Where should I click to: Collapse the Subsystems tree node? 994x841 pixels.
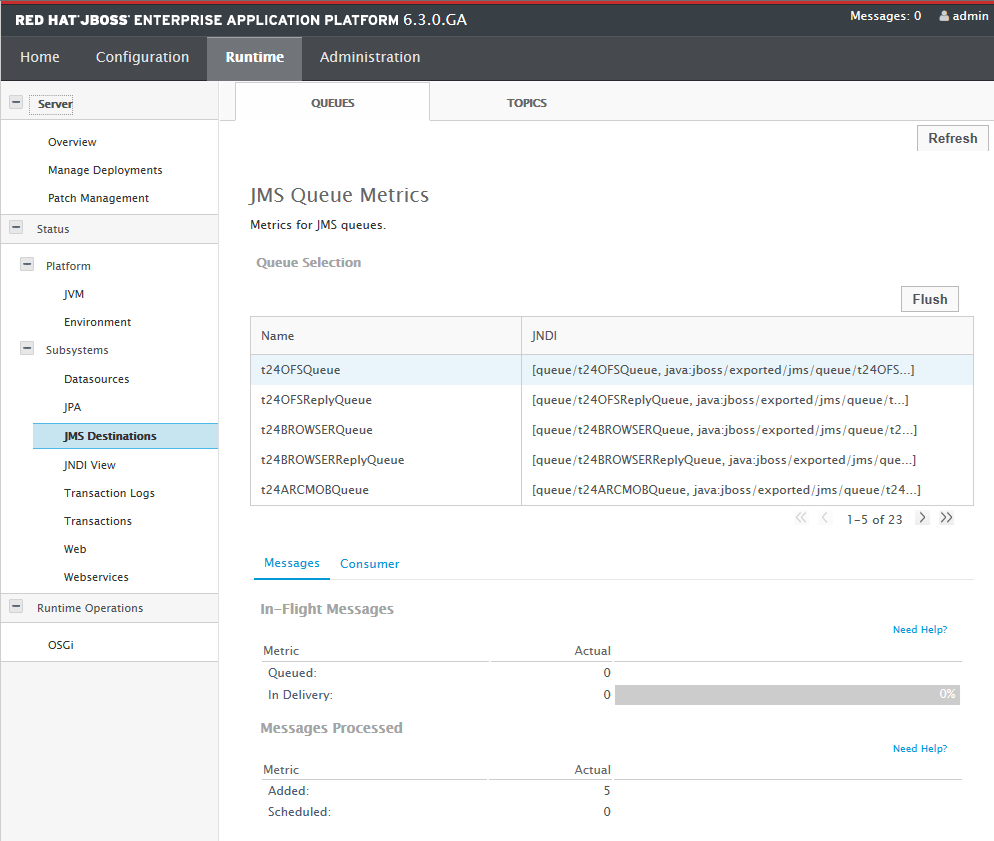click(27, 349)
